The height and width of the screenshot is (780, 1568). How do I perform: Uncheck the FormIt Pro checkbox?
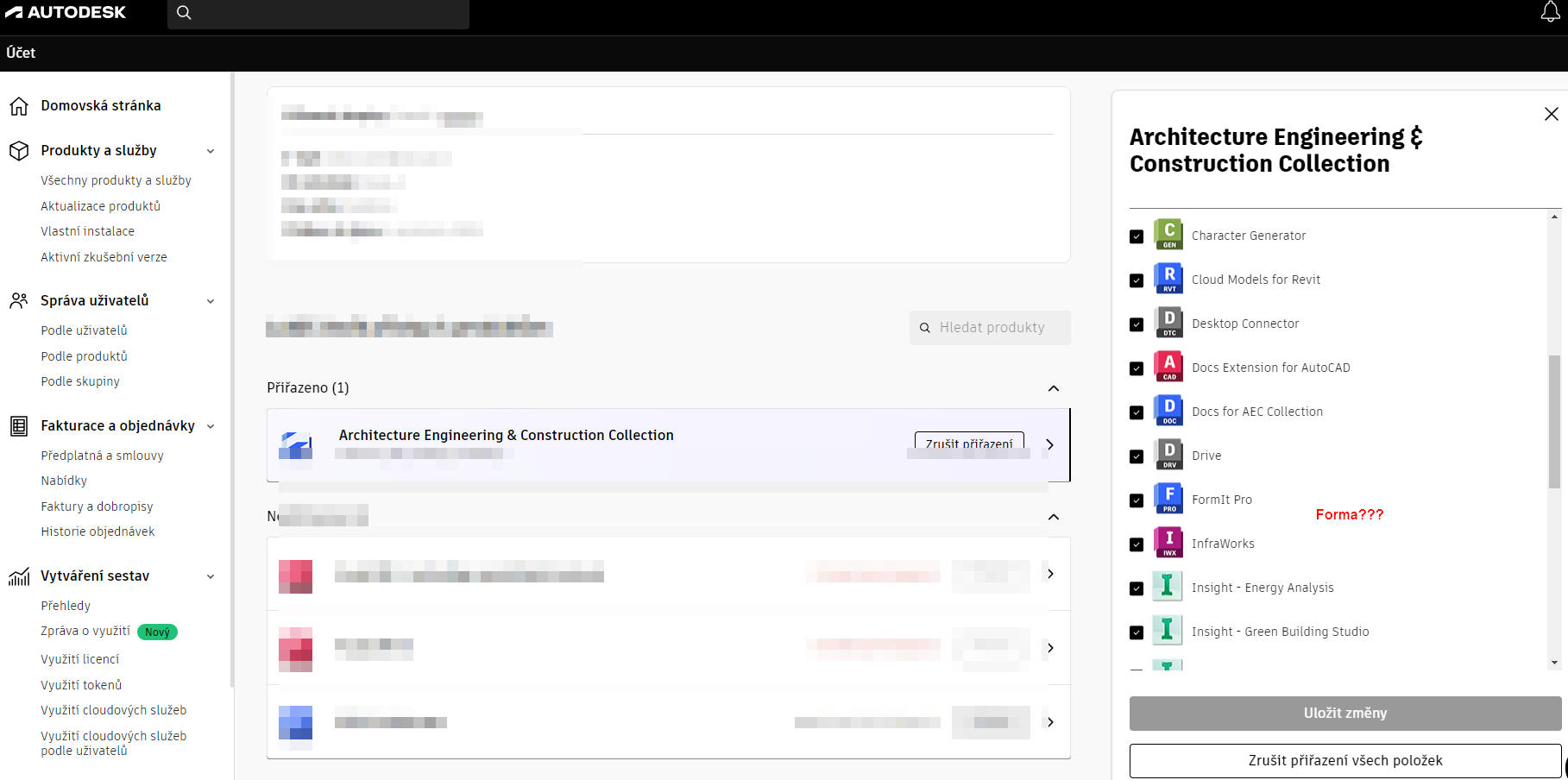coord(1137,500)
